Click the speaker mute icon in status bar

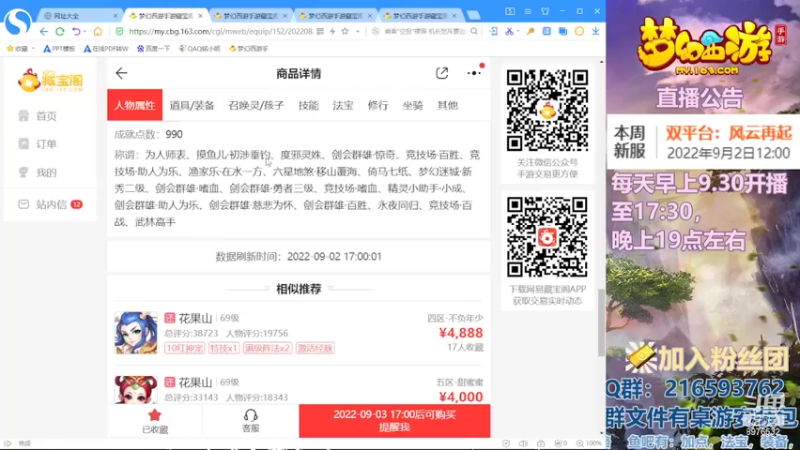point(523,443)
